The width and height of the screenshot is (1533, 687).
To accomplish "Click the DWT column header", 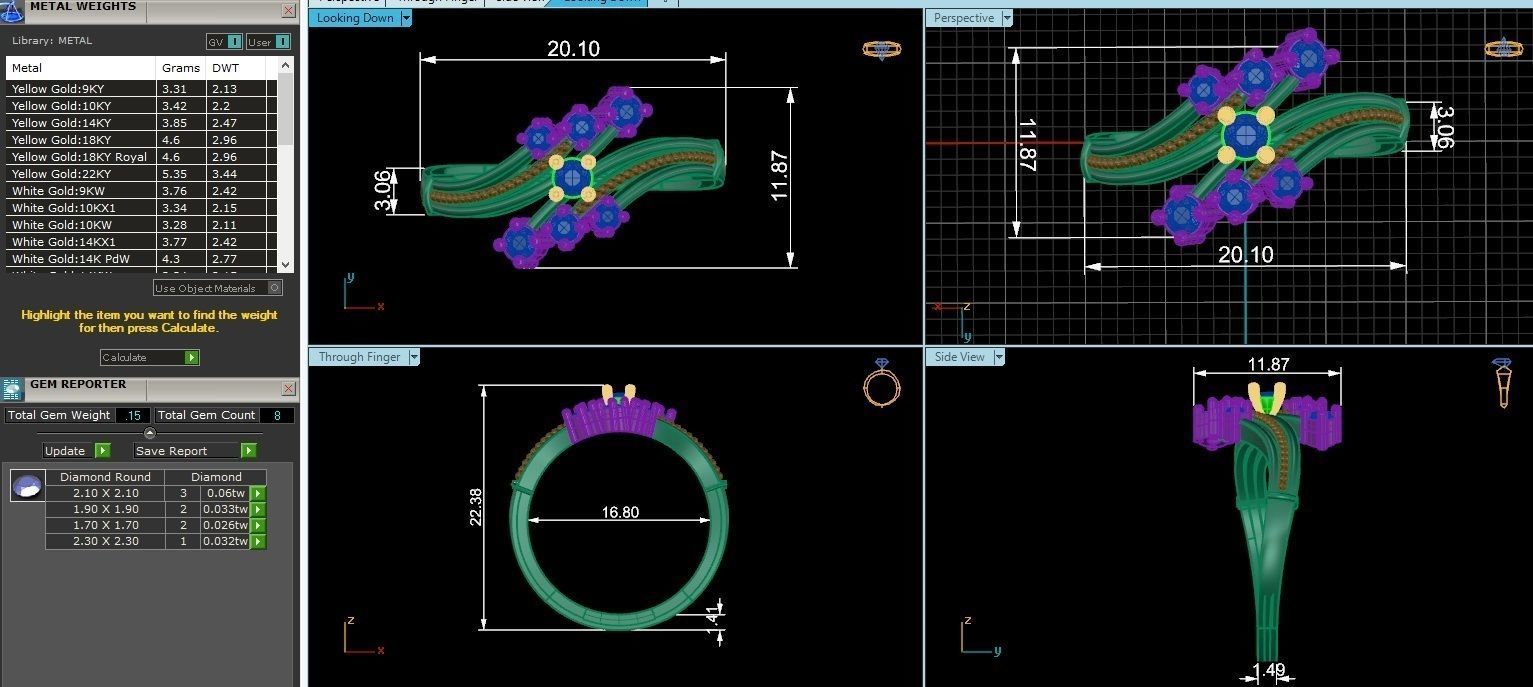I will pyautogui.click(x=236, y=68).
